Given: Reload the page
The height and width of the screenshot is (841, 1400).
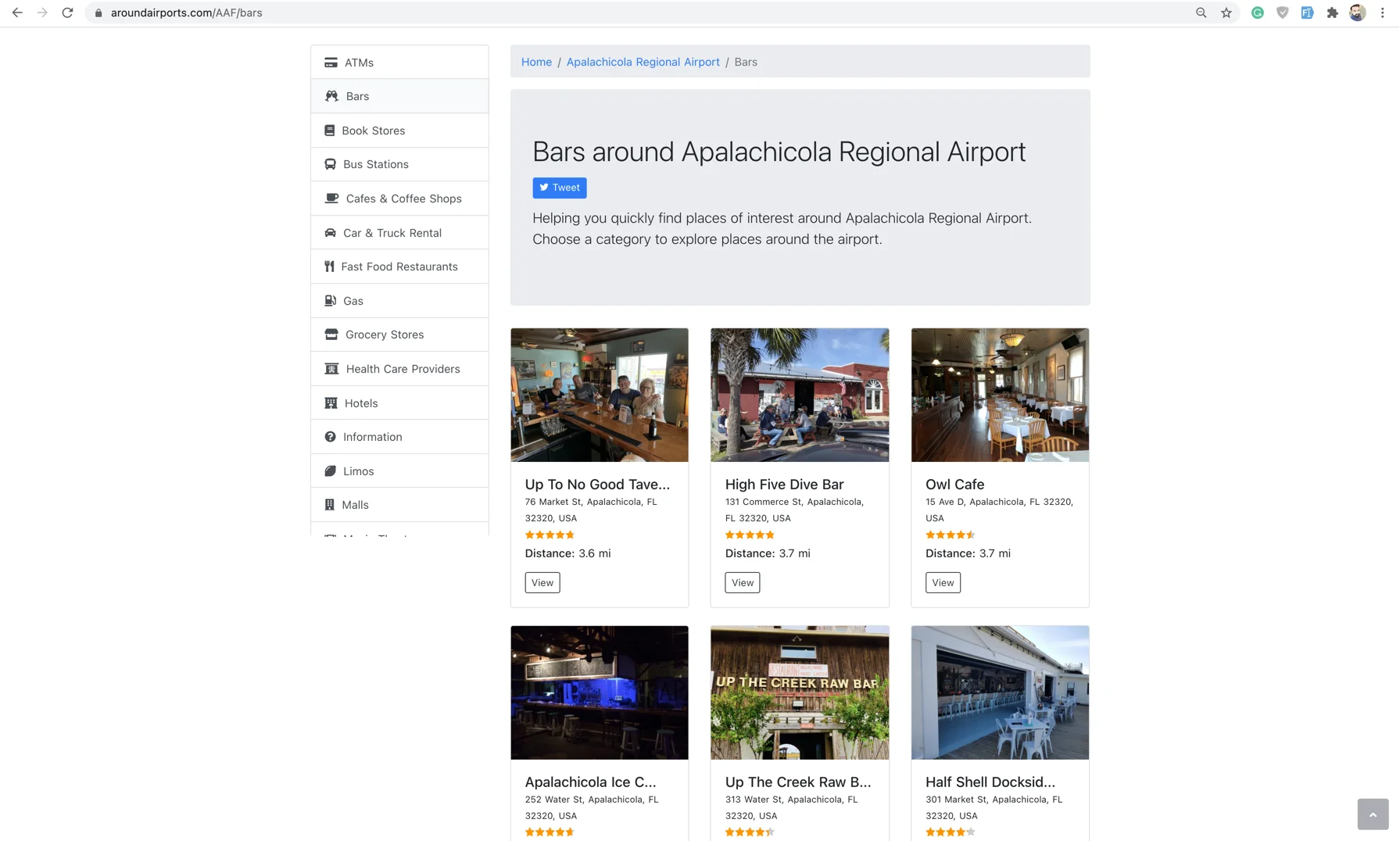Looking at the screenshot, I should pyautogui.click(x=67, y=13).
